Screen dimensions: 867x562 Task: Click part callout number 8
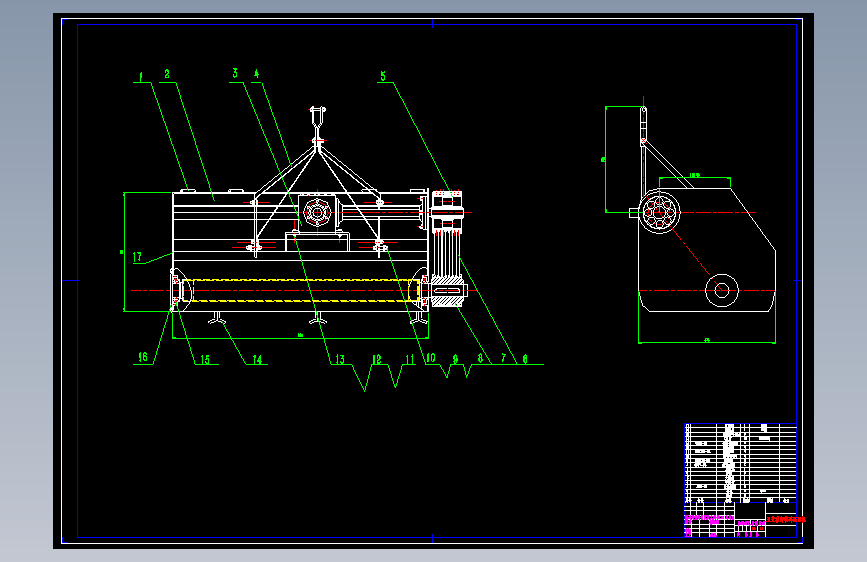coord(480,358)
